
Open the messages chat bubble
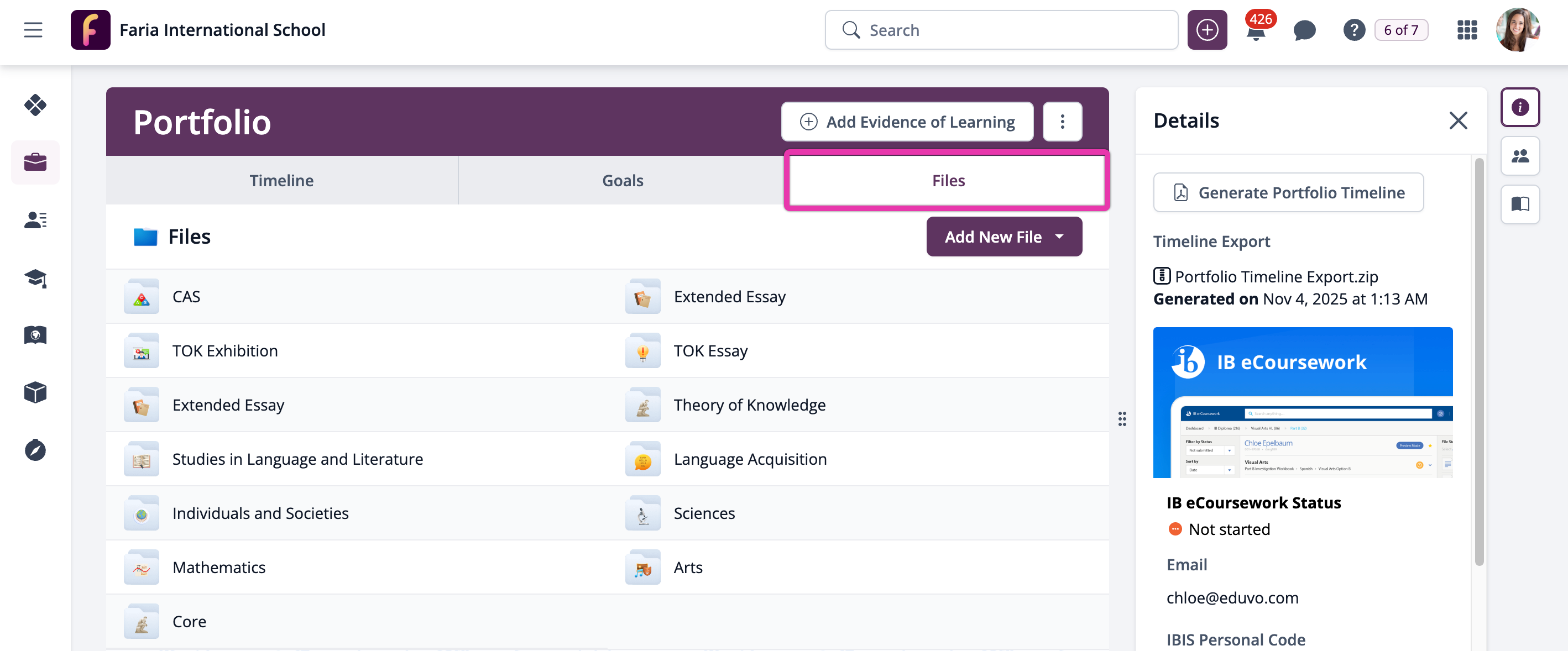tap(1304, 30)
